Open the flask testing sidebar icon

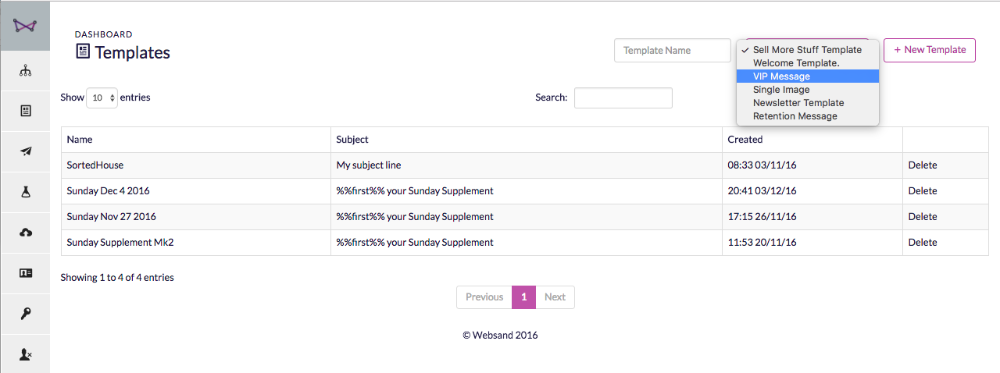(x=25, y=192)
